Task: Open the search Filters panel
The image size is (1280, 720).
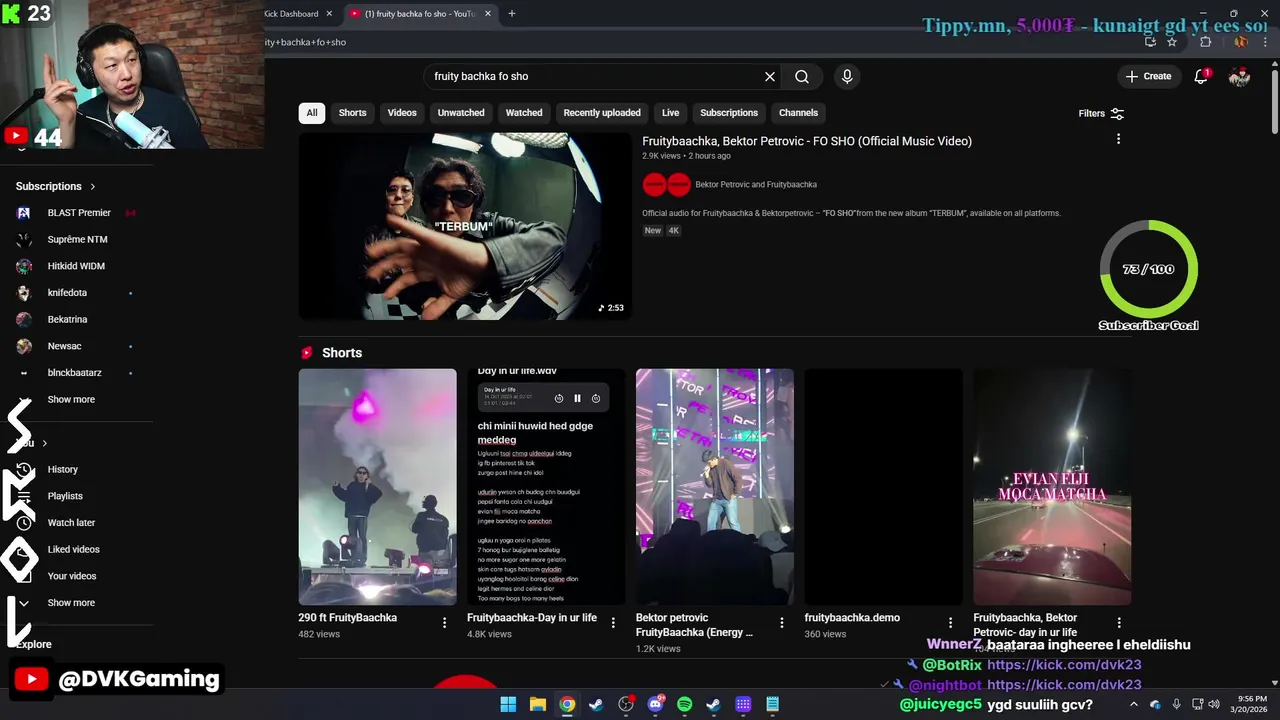Action: [x=1101, y=113]
